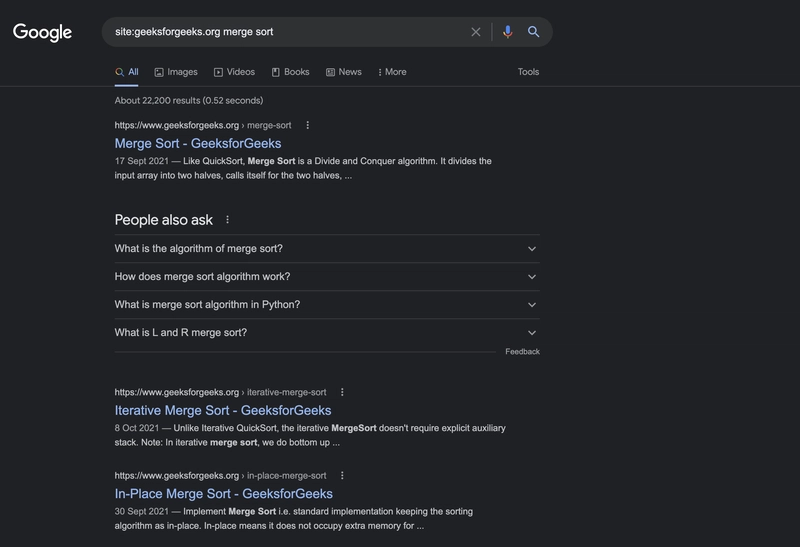Expand "How does merge sort algorithm work?"
The image size is (800, 547).
(x=327, y=277)
